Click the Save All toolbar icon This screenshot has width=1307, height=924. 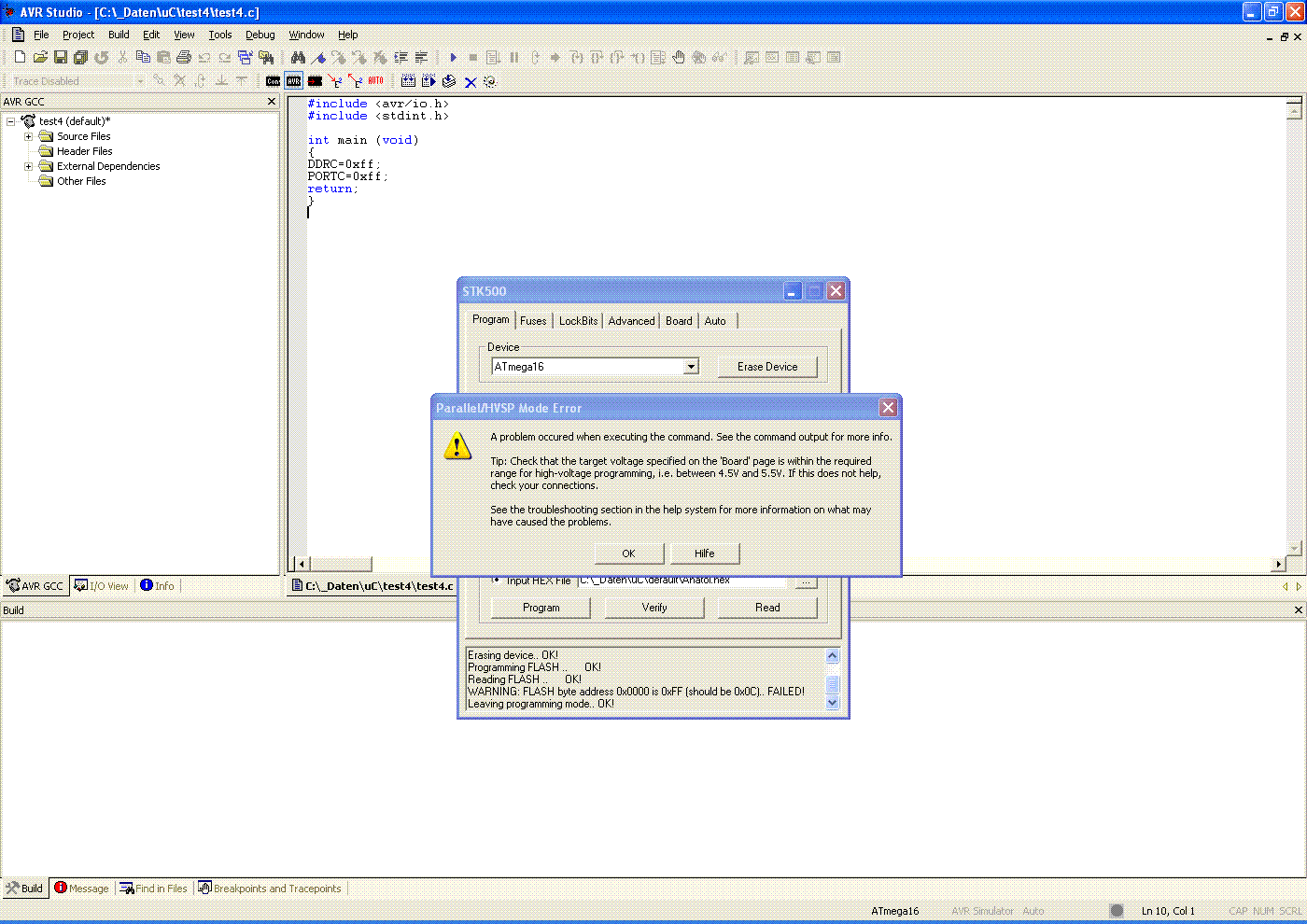81,58
